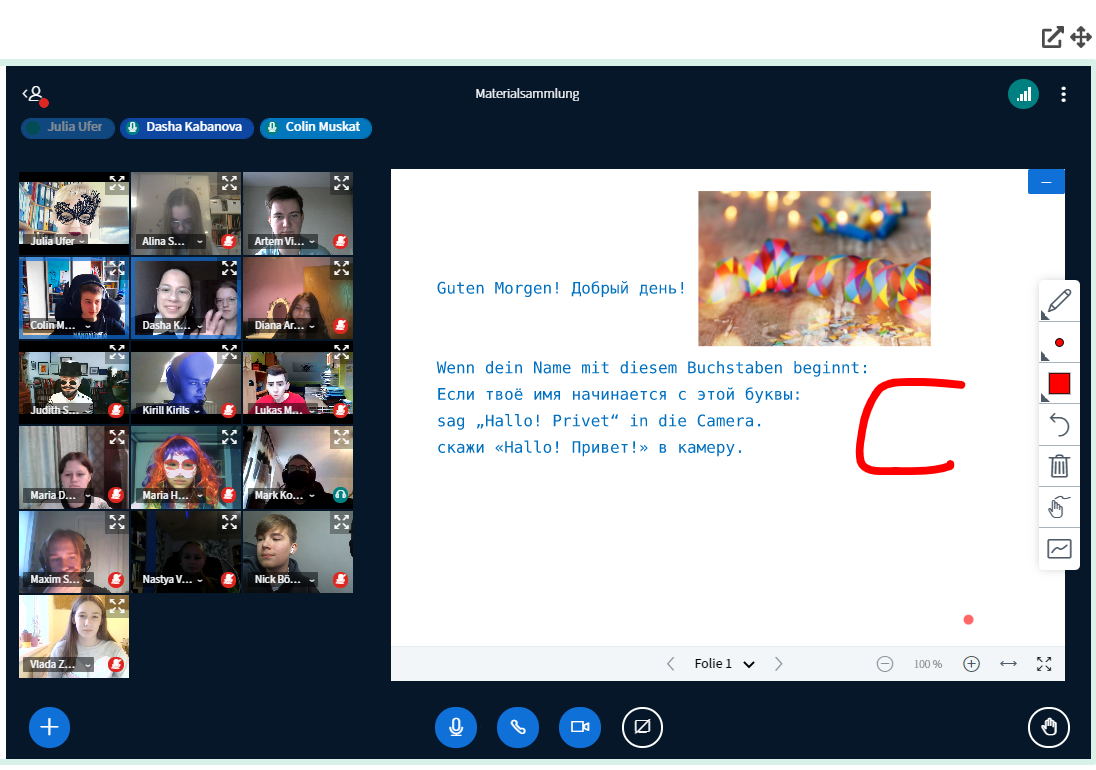Click the confetti streamers image on slide
The height and width of the screenshot is (770, 1096).
(814, 268)
